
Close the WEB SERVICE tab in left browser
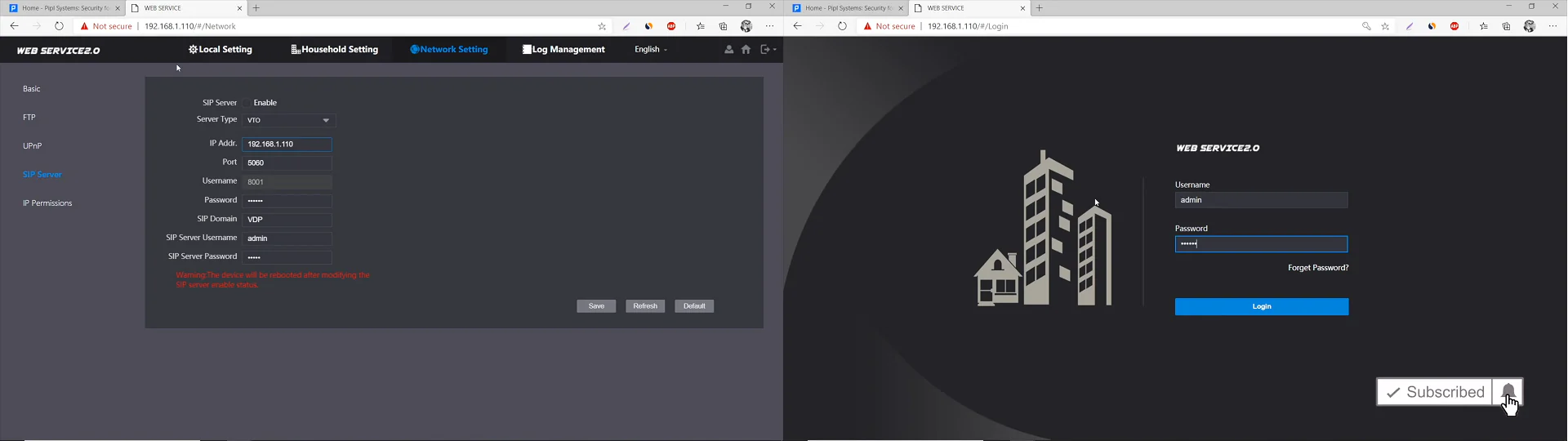coord(239,8)
